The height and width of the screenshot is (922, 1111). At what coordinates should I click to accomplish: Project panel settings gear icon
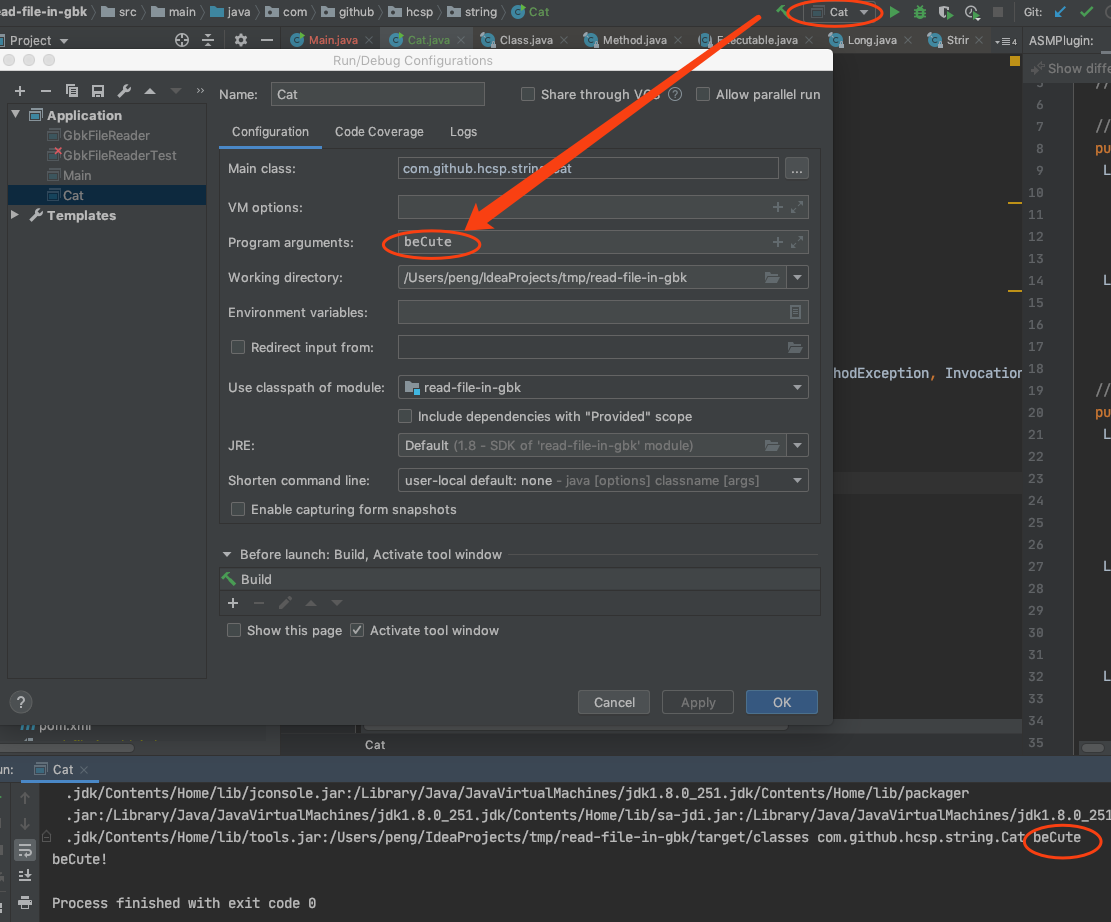[241, 40]
